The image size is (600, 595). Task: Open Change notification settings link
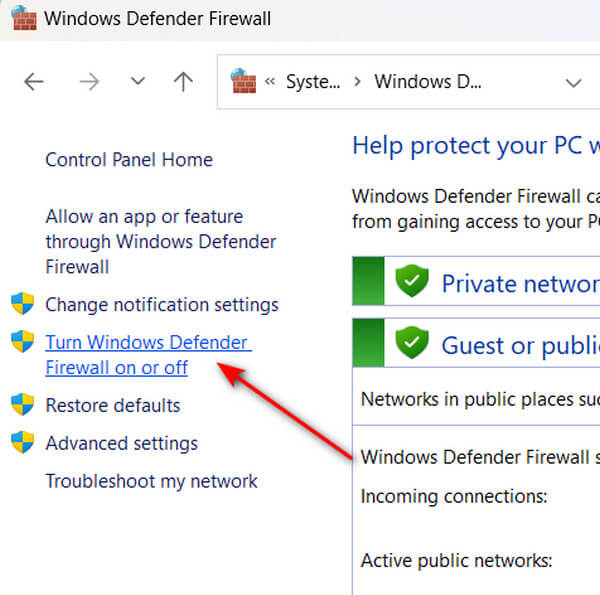pyautogui.click(x=162, y=305)
